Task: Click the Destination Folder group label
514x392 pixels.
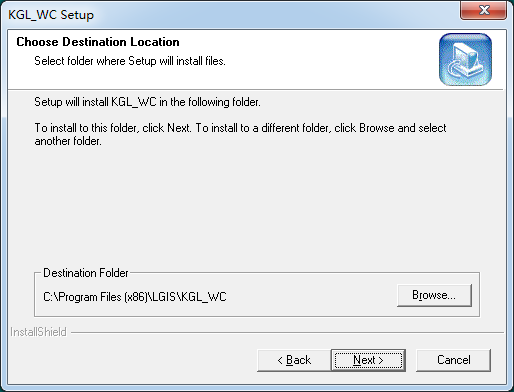Action: [x=86, y=273]
